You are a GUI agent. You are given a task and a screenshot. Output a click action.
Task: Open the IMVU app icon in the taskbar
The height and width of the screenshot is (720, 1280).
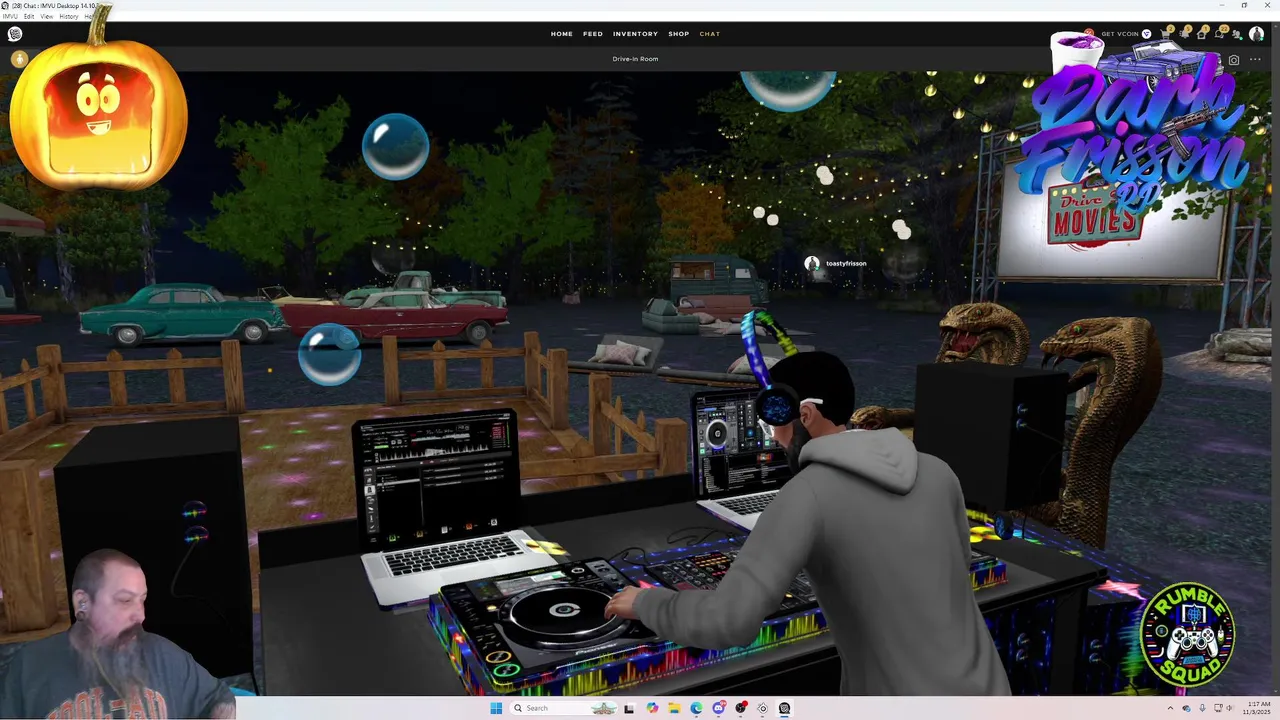tap(784, 708)
